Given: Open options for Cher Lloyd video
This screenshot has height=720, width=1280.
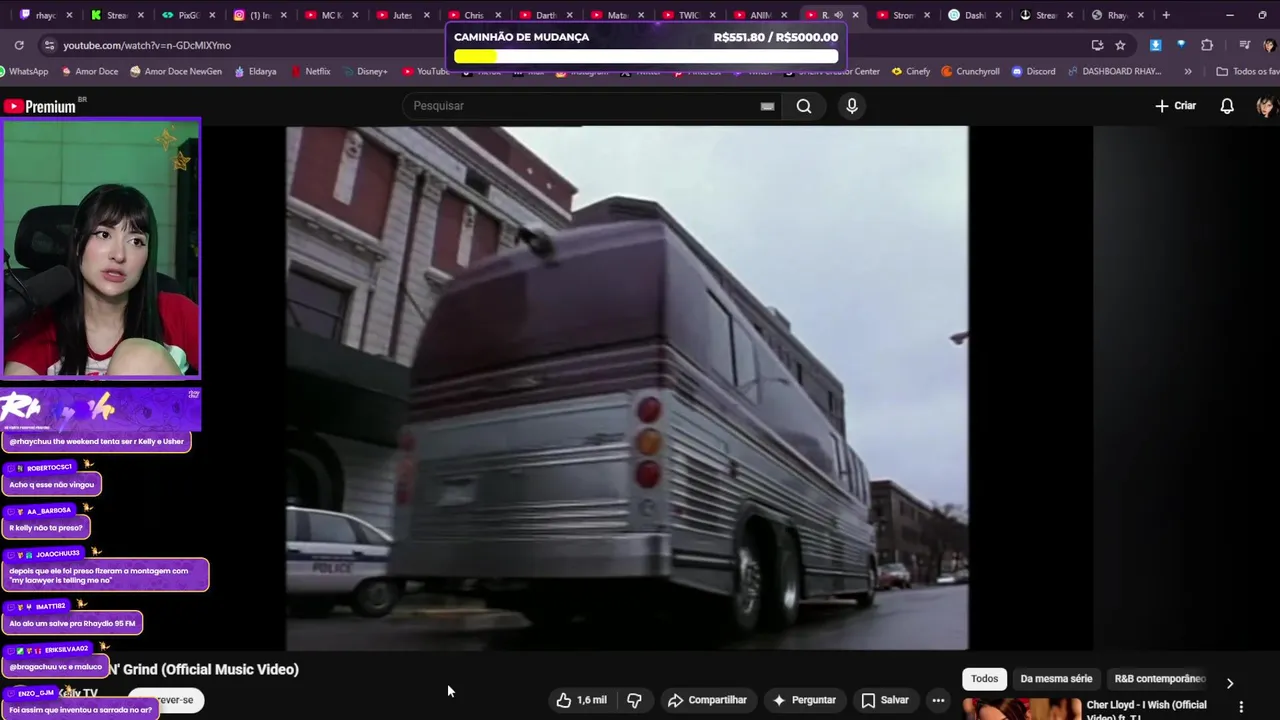Looking at the screenshot, I should point(1241,707).
